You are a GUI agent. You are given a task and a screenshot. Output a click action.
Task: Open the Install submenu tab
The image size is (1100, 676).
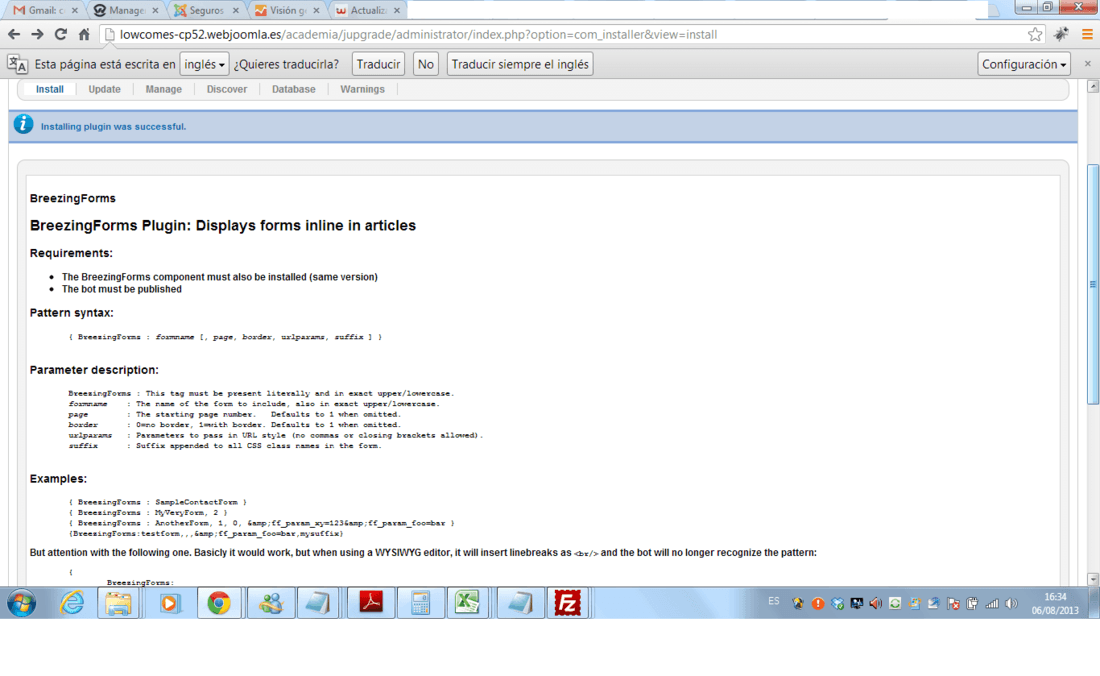click(50, 89)
